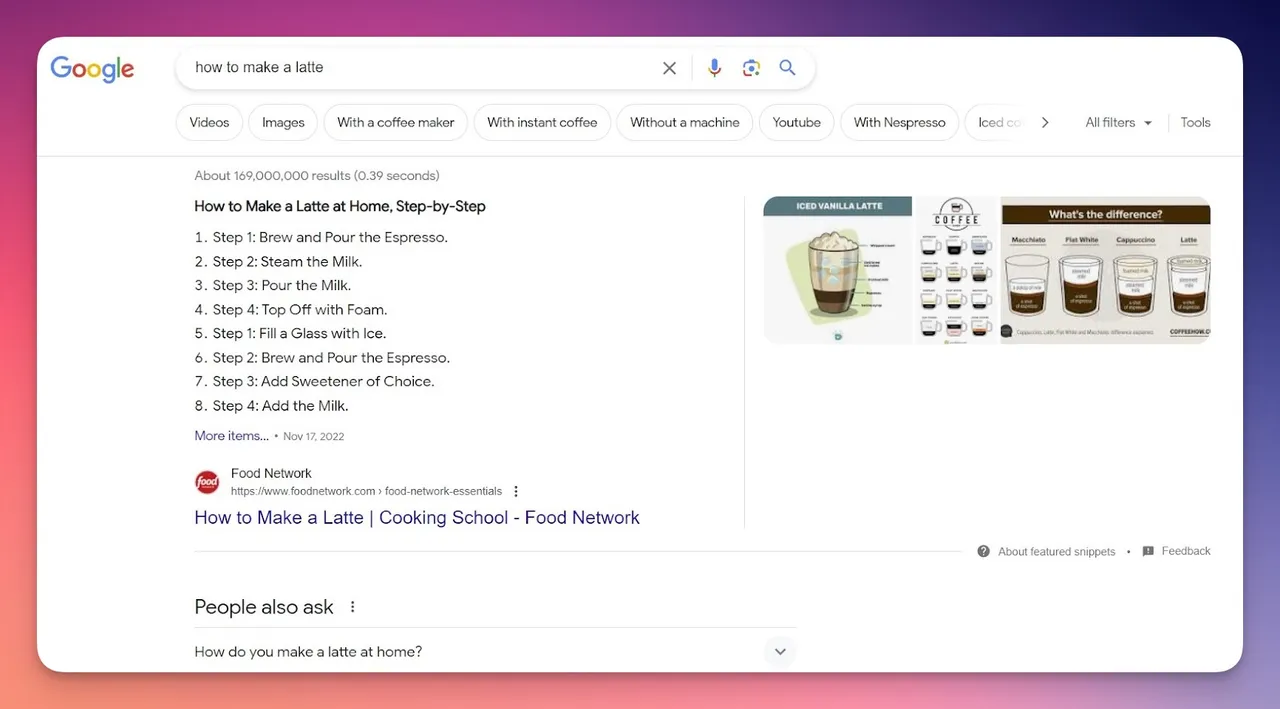Clear the search box with X icon
Viewport: 1280px width, 709px height.
coord(669,68)
